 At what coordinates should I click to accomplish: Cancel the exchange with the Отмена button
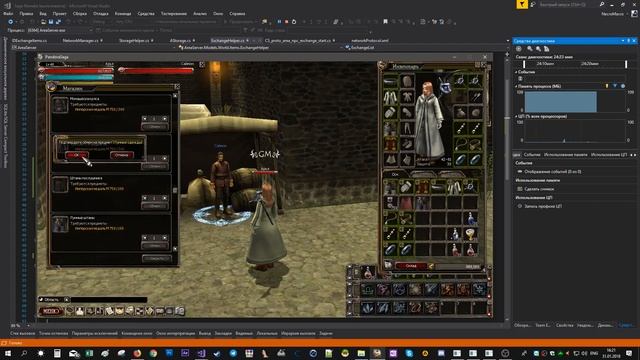pos(122,155)
